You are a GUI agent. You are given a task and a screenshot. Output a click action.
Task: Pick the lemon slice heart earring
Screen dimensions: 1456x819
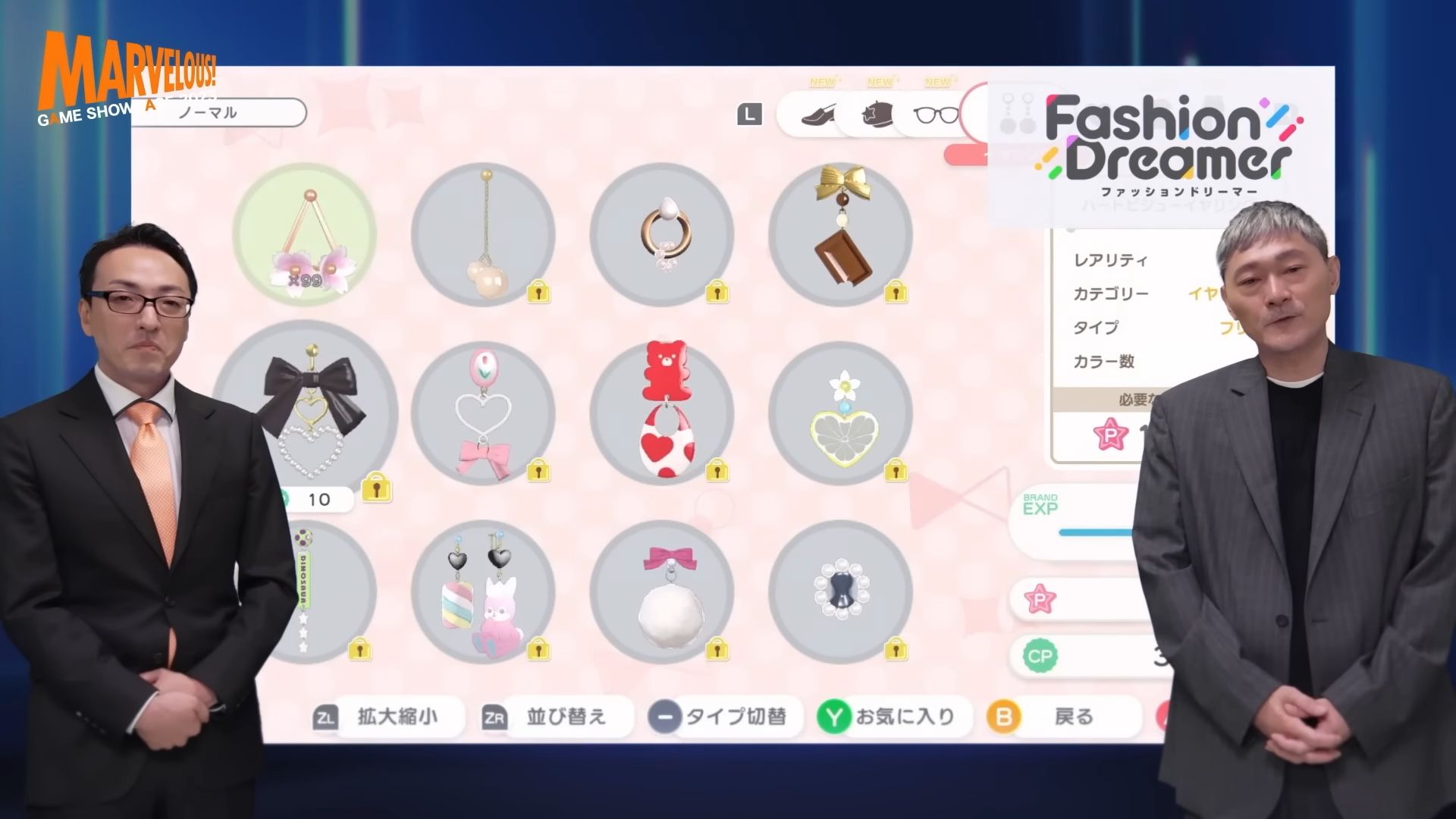click(x=840, y=413)
